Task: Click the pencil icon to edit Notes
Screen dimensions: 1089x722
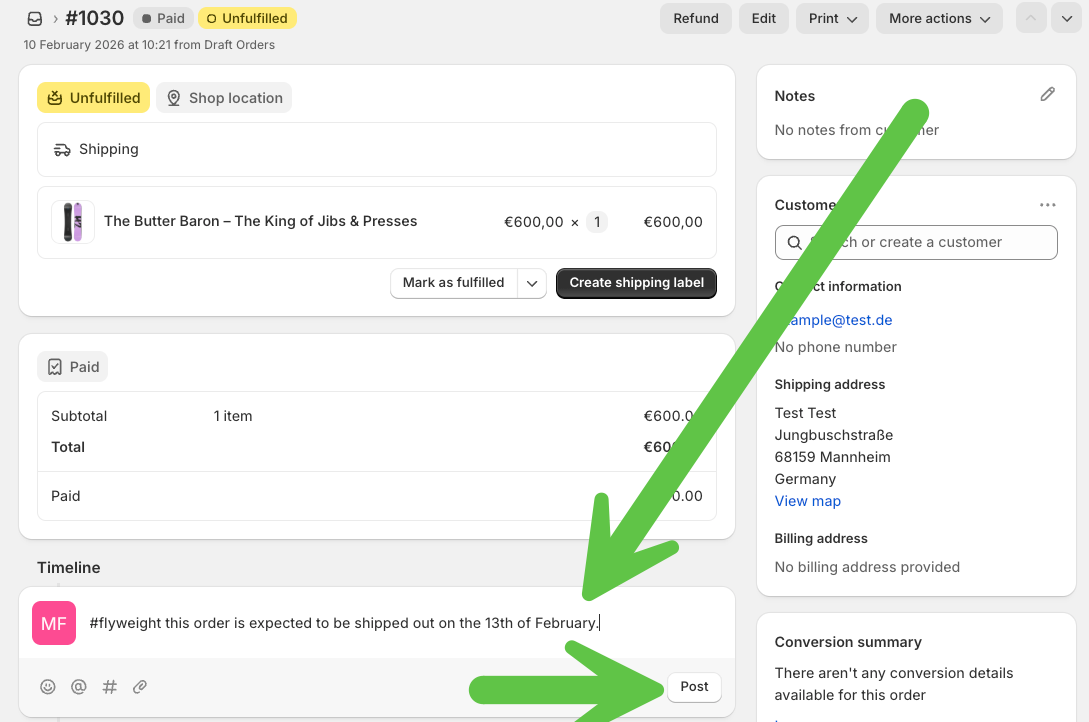Action: (1047, 94)
